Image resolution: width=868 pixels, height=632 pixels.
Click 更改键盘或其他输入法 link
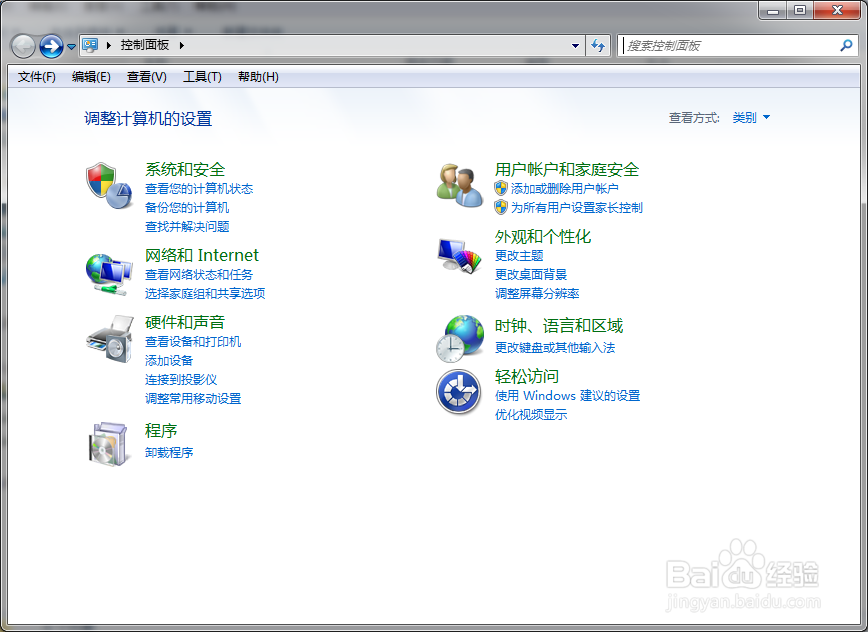point(555,348)
